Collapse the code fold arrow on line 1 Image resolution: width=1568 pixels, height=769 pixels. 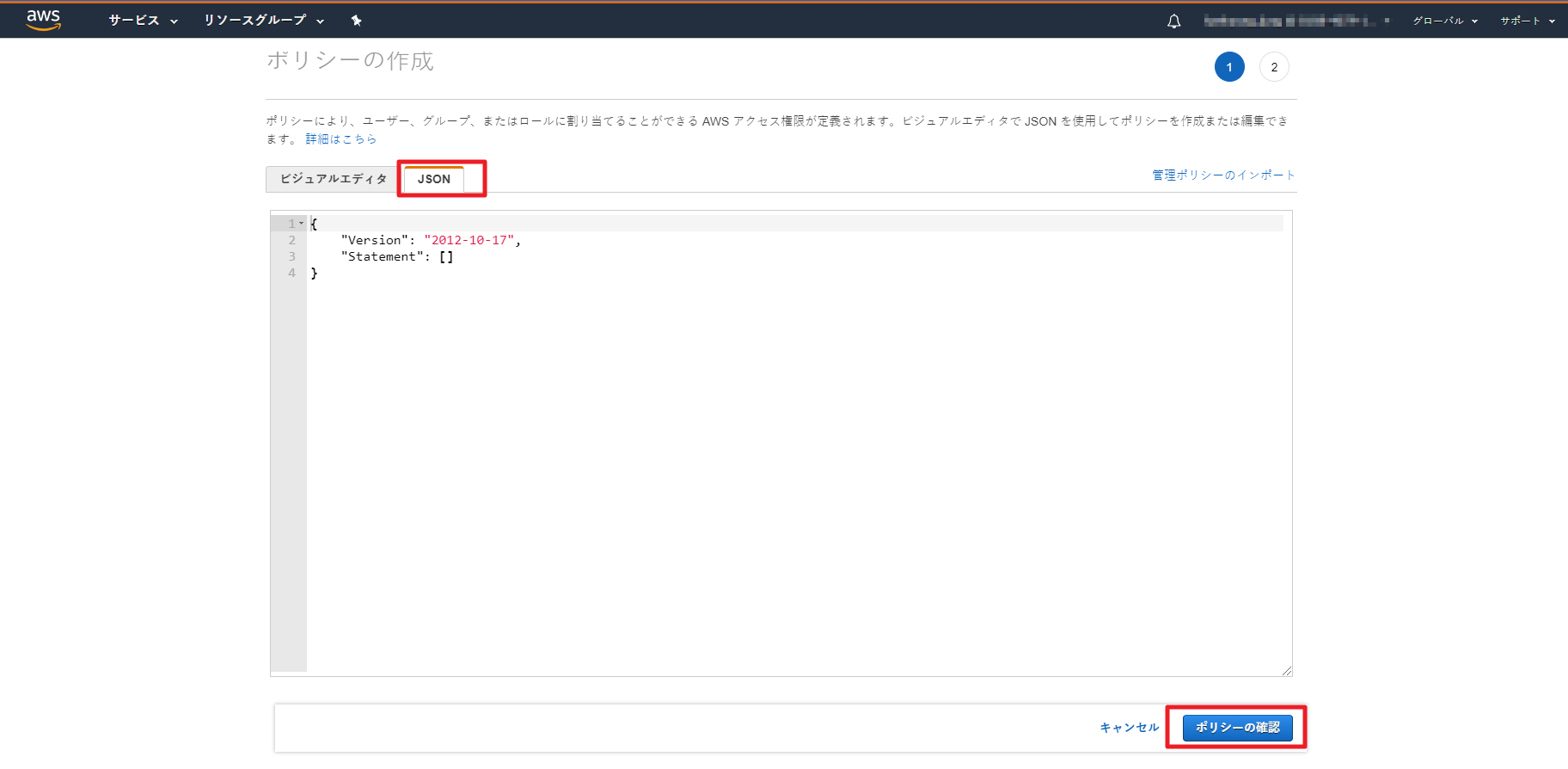pos(302,224)
